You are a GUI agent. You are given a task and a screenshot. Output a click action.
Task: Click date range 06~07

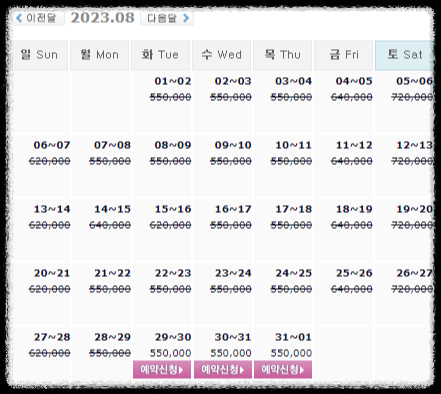click(52, 145)
